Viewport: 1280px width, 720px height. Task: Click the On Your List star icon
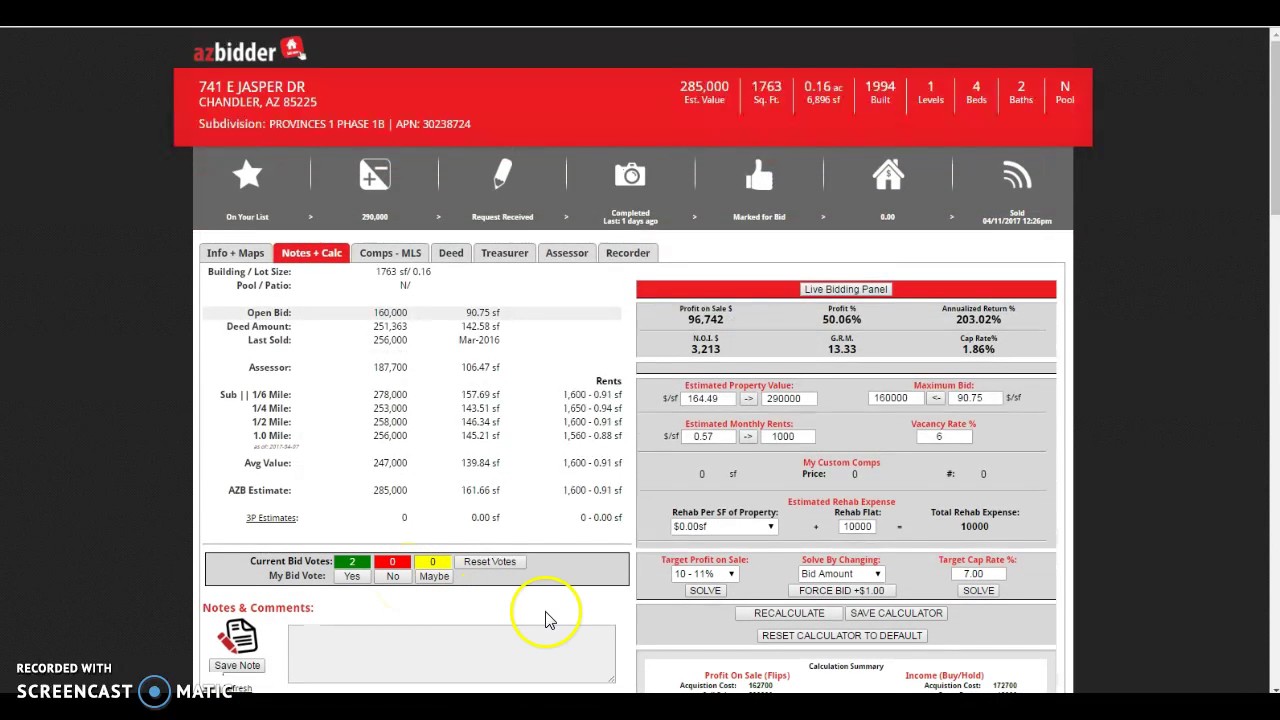click(247, 176)
